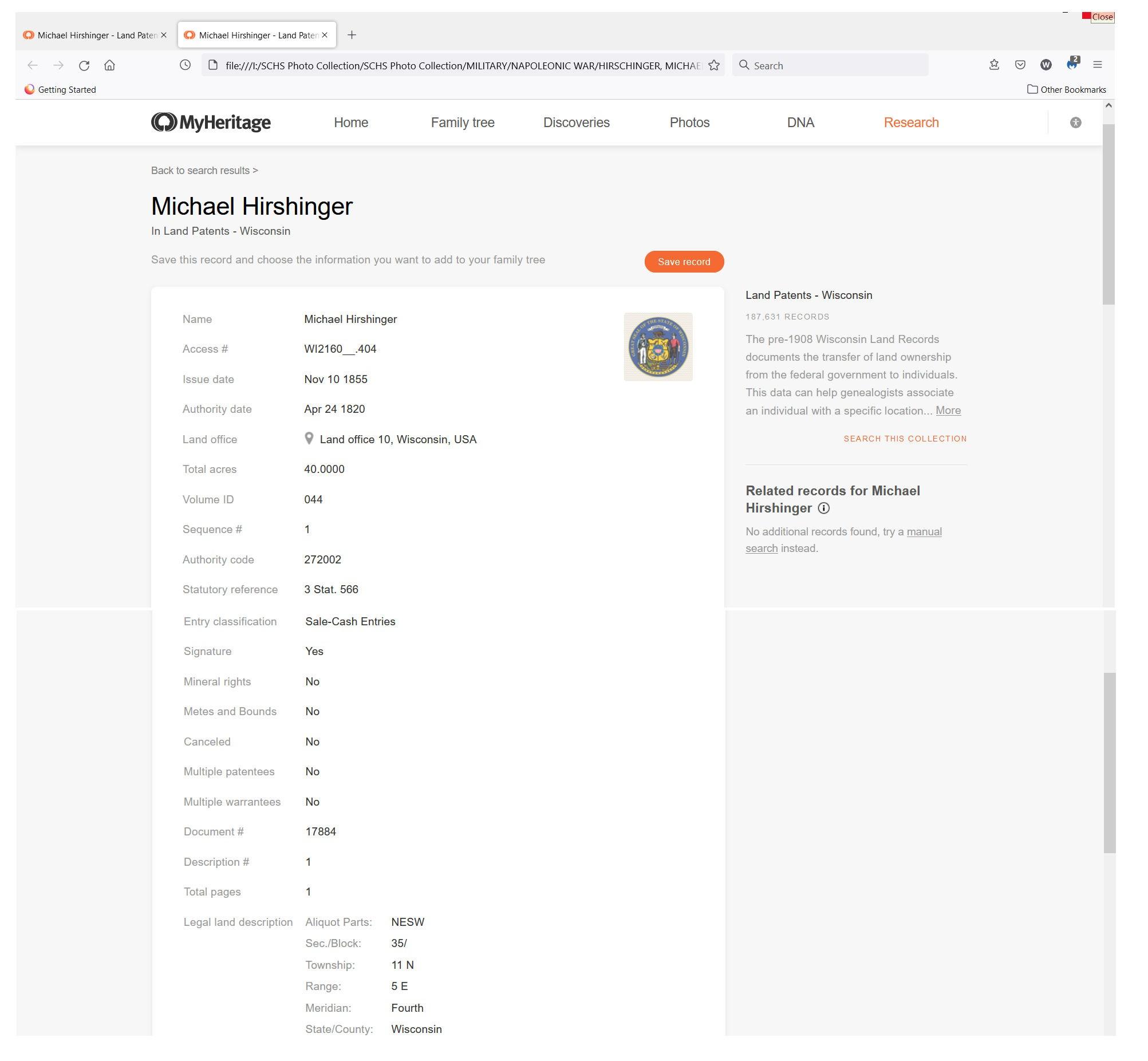
Task: Click the info icon beside Related records
Action: [x=824, y=508]
